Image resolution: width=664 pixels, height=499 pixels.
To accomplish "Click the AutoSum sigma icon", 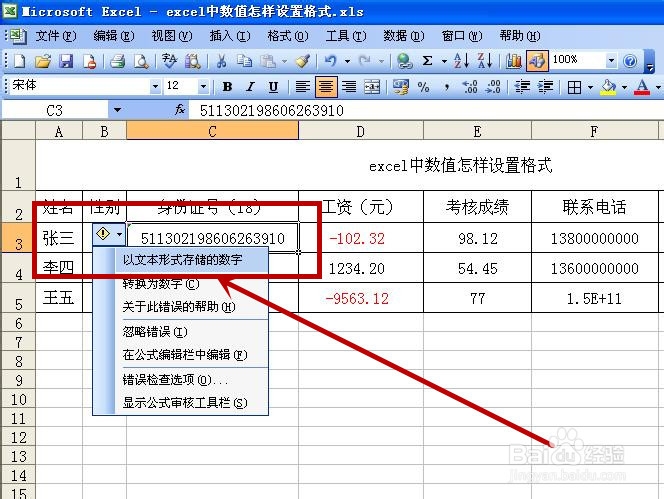I will [x=428, y=61].
